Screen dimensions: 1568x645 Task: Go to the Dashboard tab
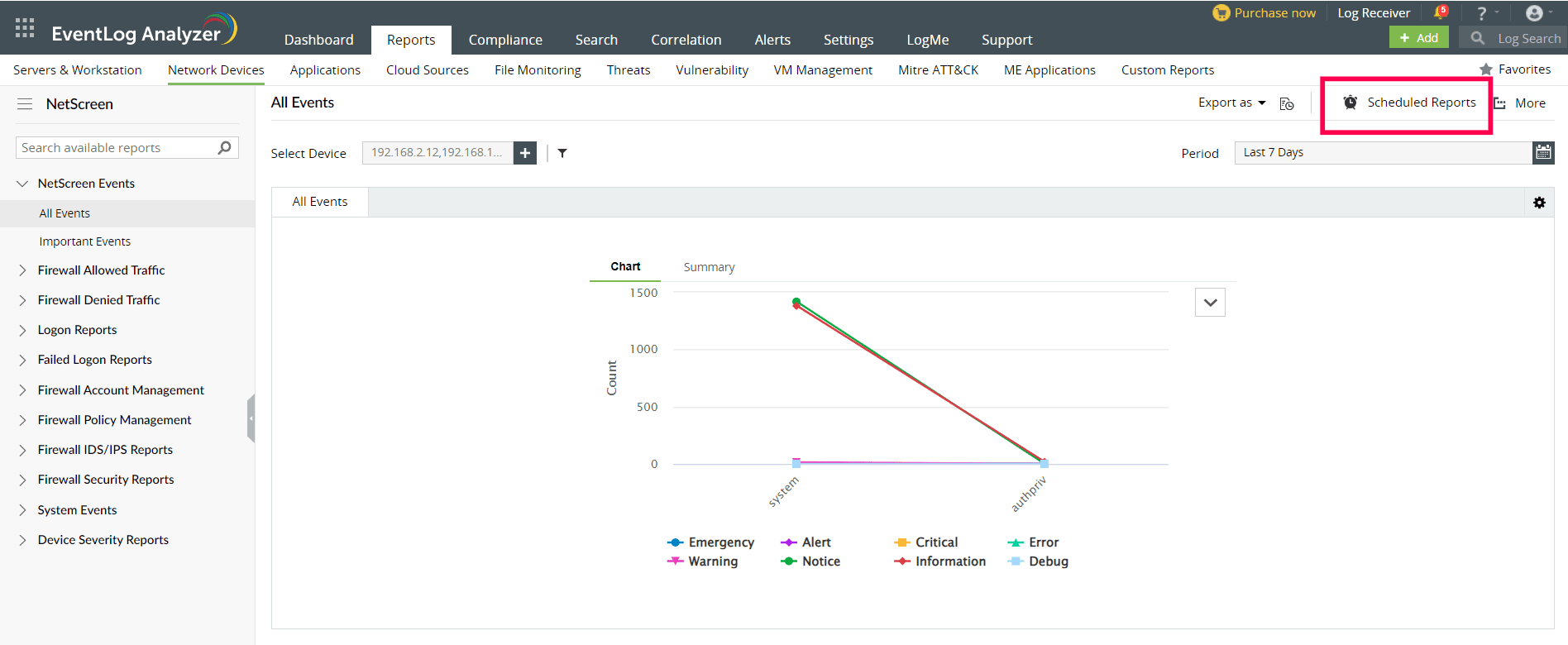[319, 40]
